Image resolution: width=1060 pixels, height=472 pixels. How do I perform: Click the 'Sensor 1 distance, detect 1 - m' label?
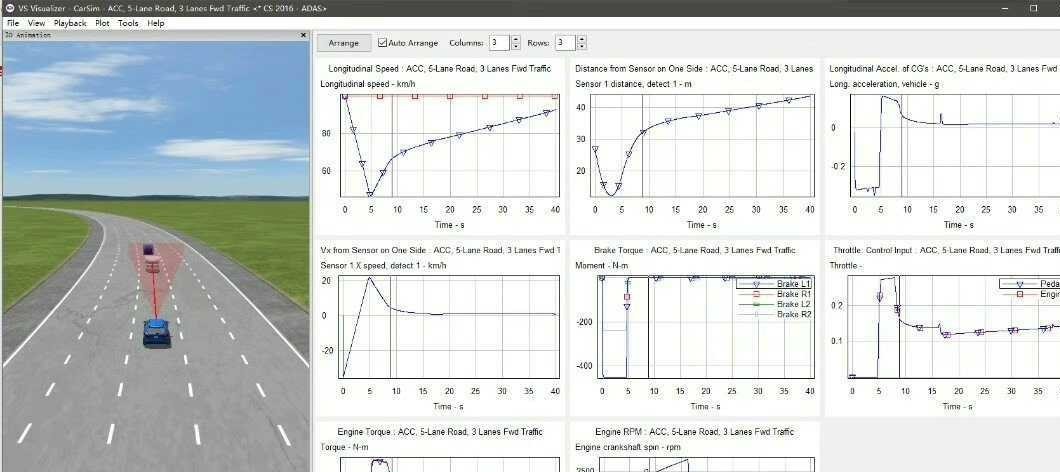click(633, 84)
